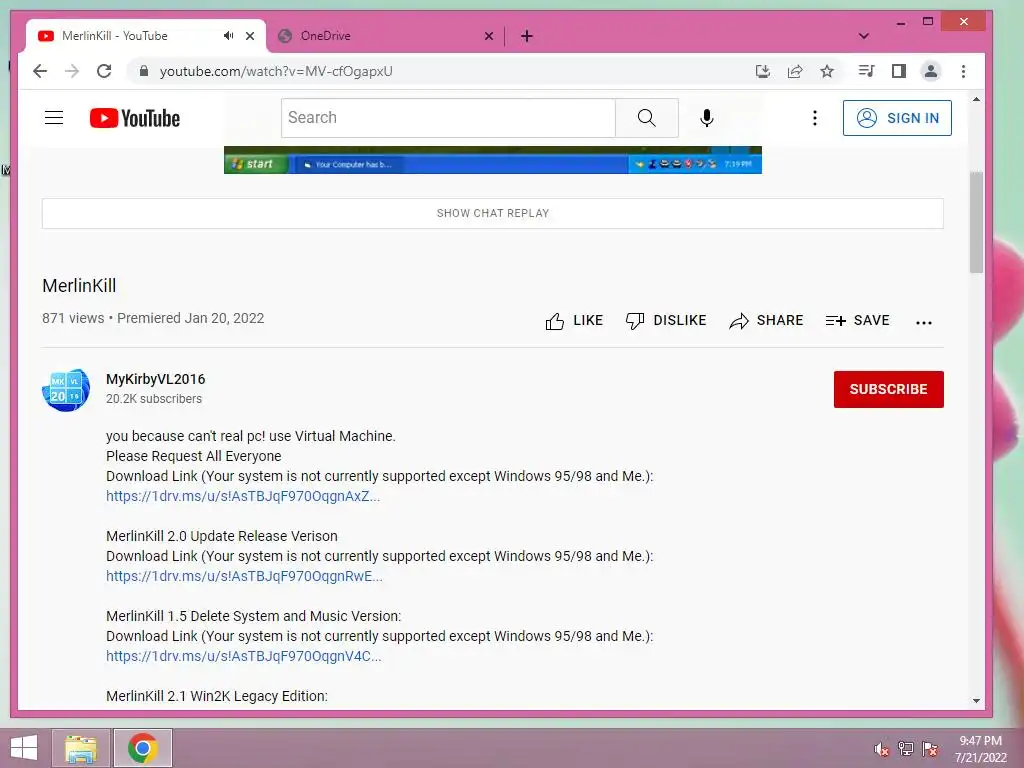Click the video player taskbar frame
The height and width of the screenshot is (768, 1024).
[x=492, y=160]
